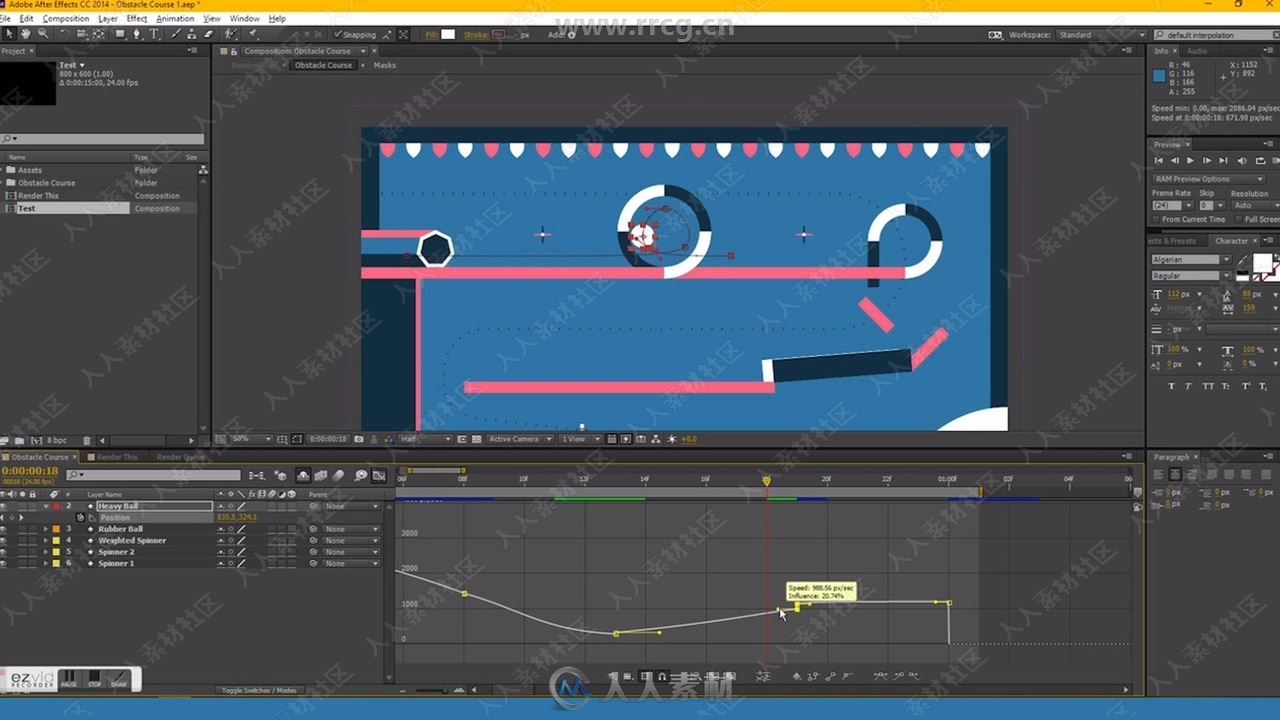Hide the Spinner 1 layer

(x=4, y=563)
